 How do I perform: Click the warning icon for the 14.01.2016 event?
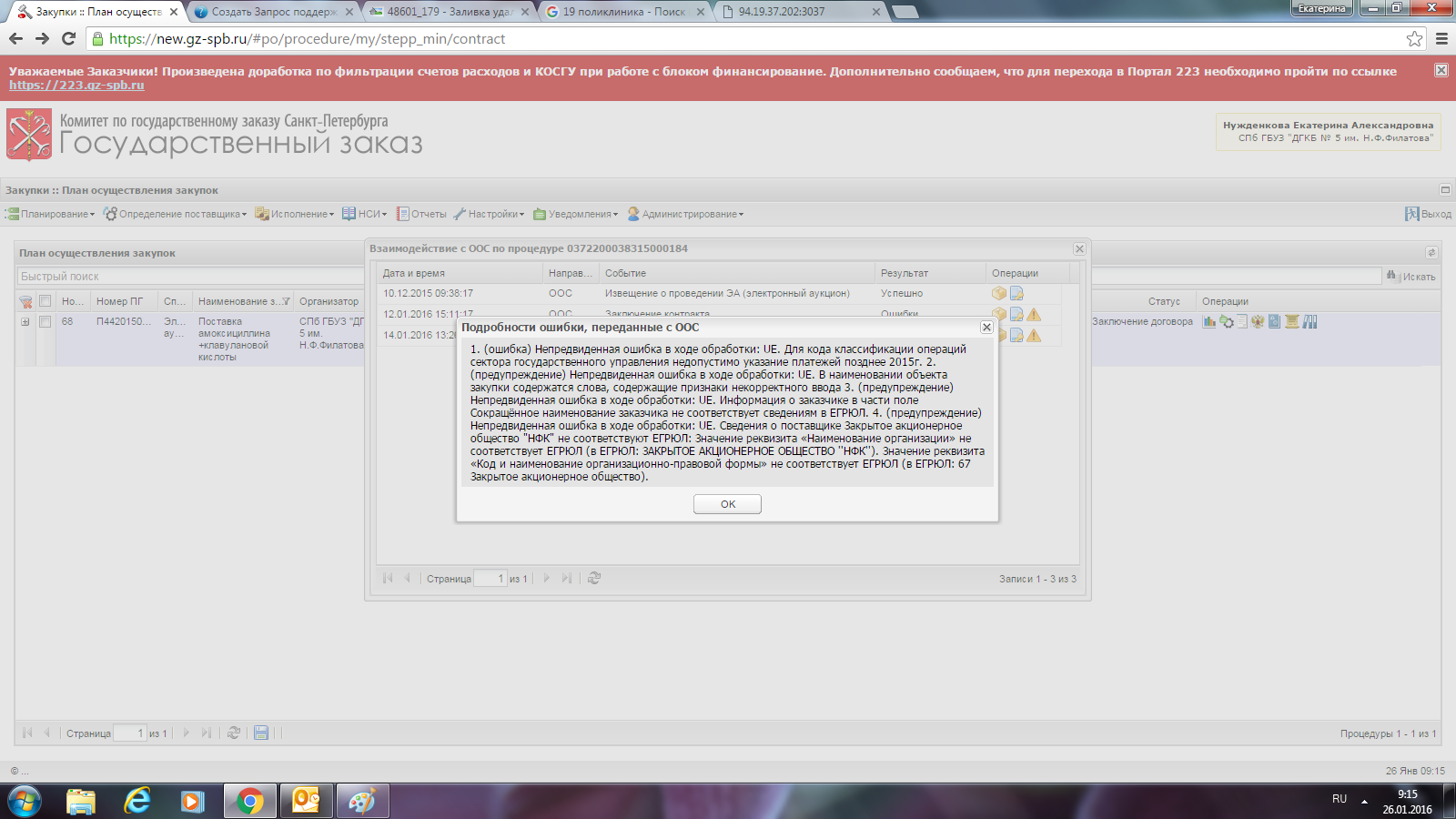(1034, 335)
